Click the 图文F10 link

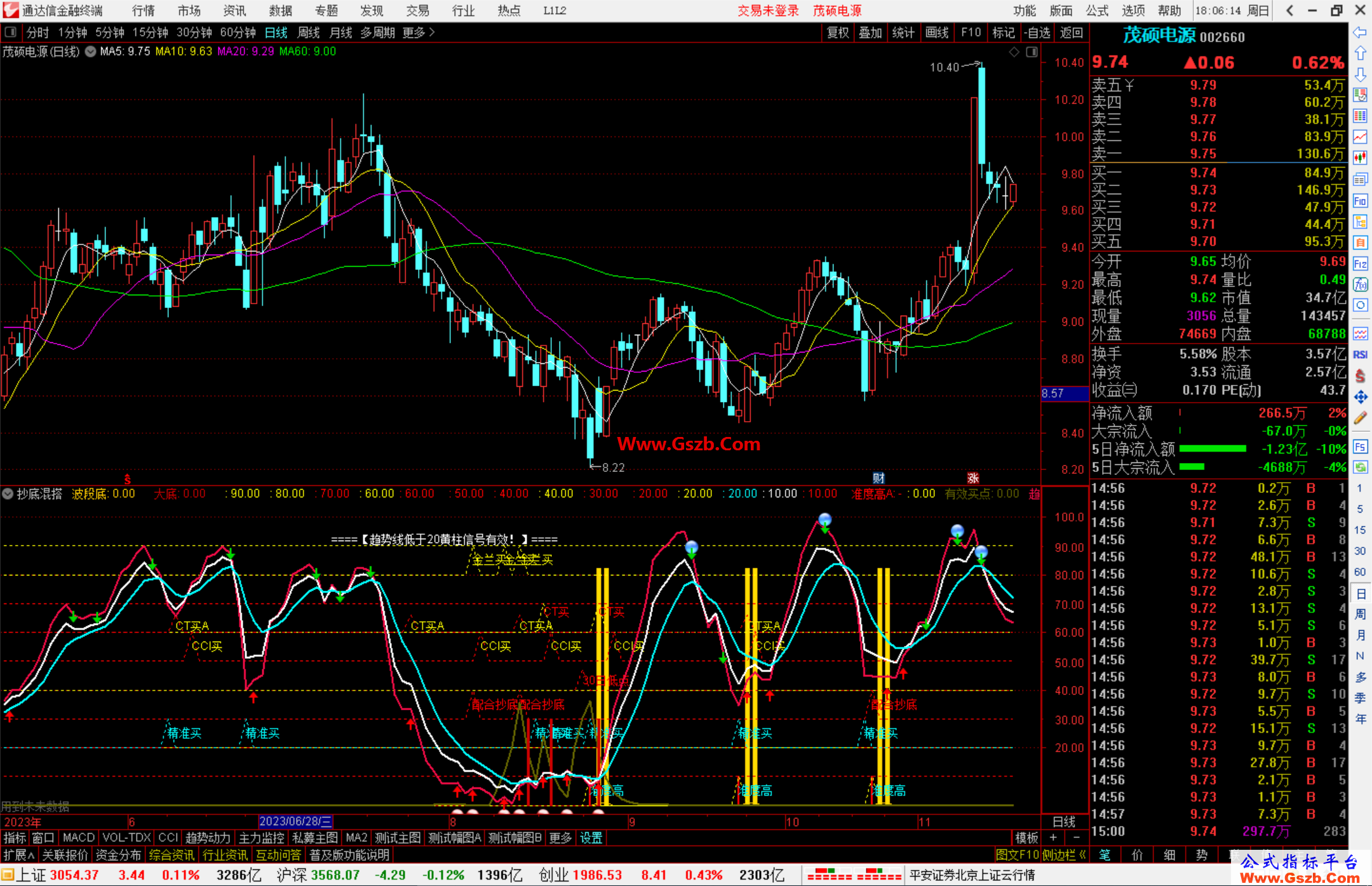click(1017, 855)
